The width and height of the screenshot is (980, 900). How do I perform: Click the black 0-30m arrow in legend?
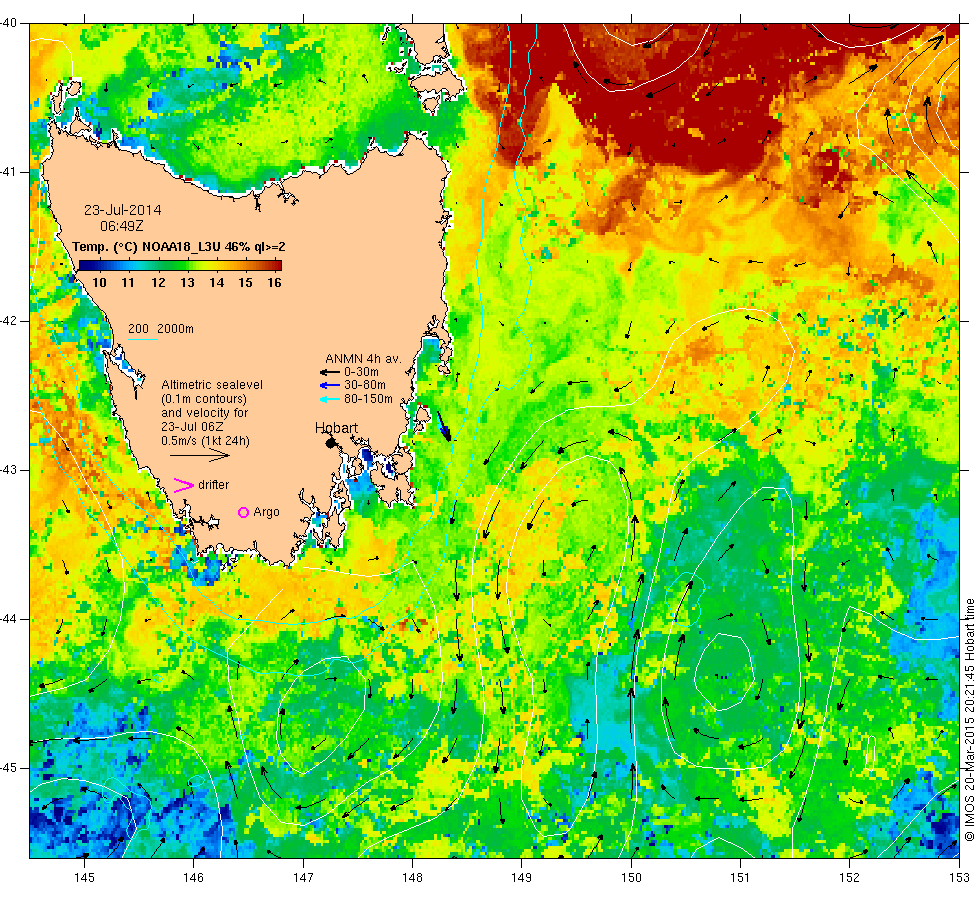(329, 372)
